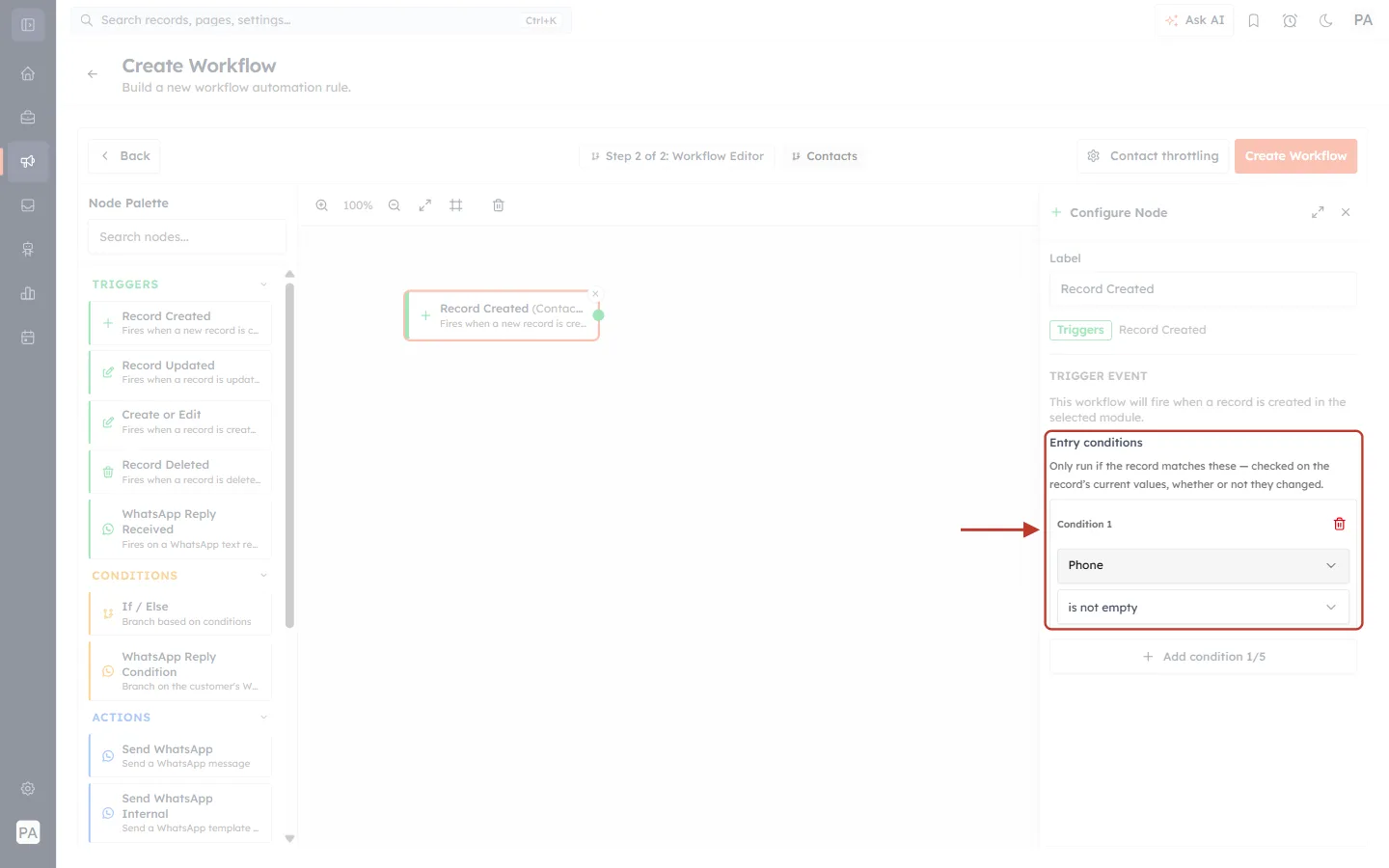Viewport: 1389px width, 868px height.
Task: Open the calendar sidebar icon
Action: click(28, 338)
